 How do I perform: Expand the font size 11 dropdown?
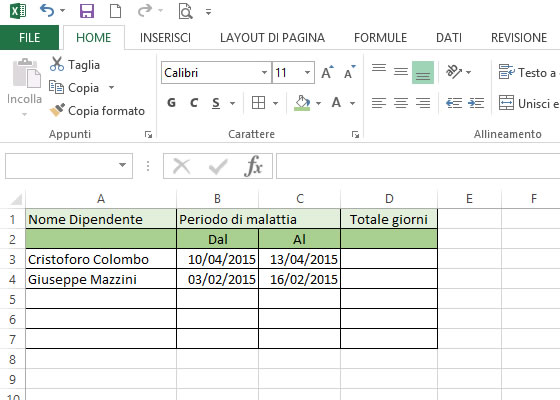pyautogui.click(x=307, y=72)
